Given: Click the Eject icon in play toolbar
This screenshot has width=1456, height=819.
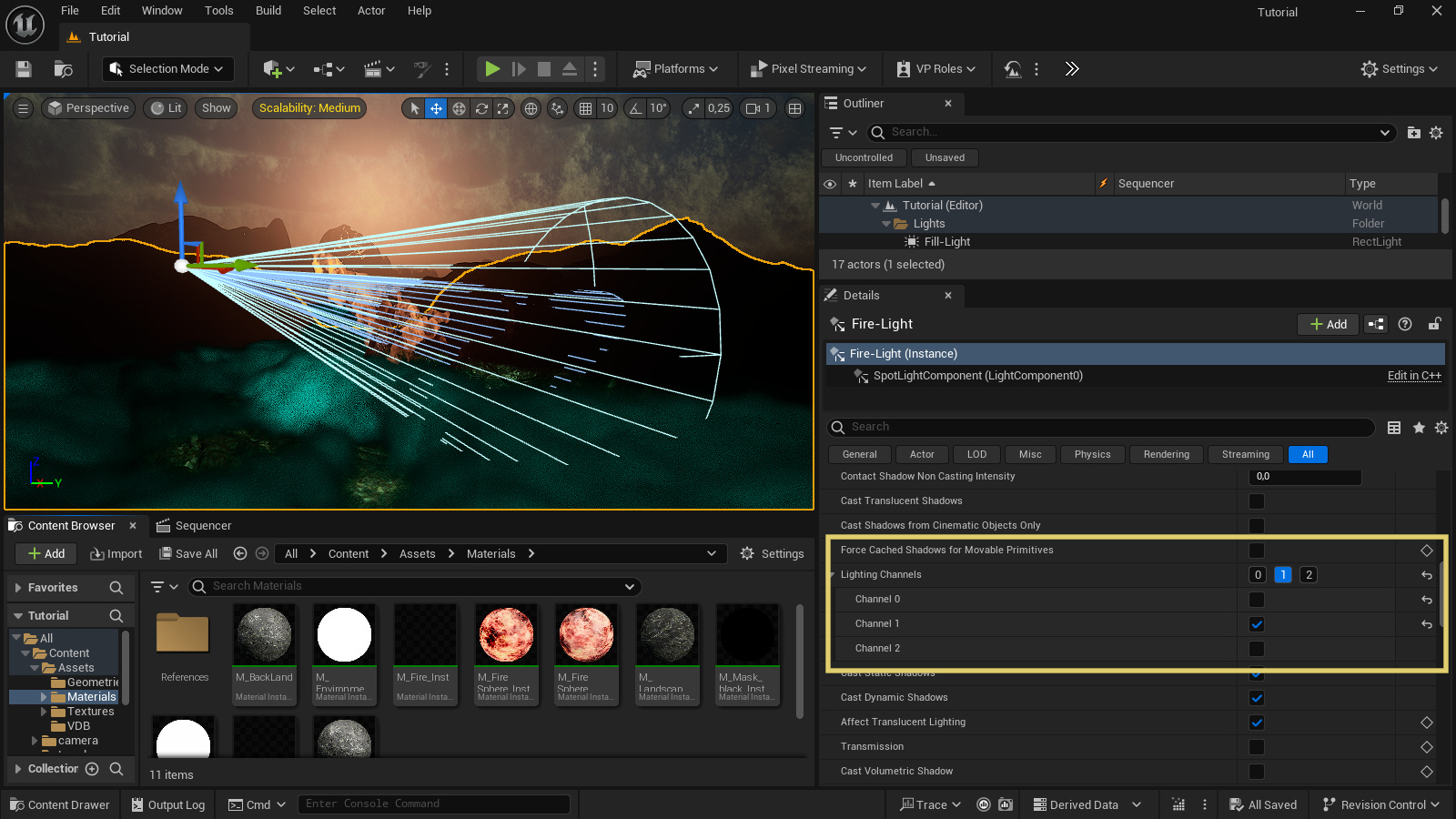Looking at the screenshot, I should (x=569, y=69).
